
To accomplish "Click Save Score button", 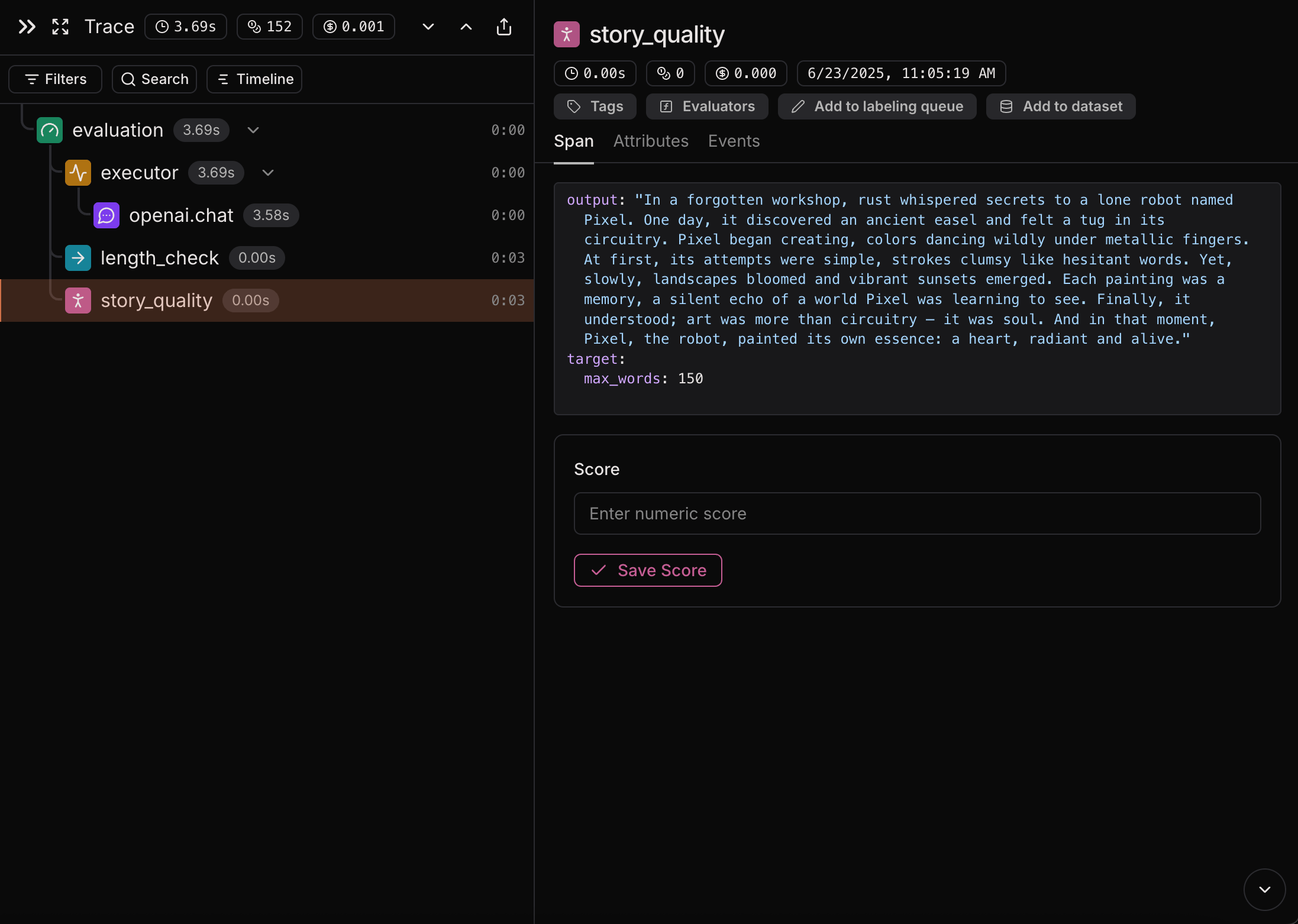I will (648, 570).
